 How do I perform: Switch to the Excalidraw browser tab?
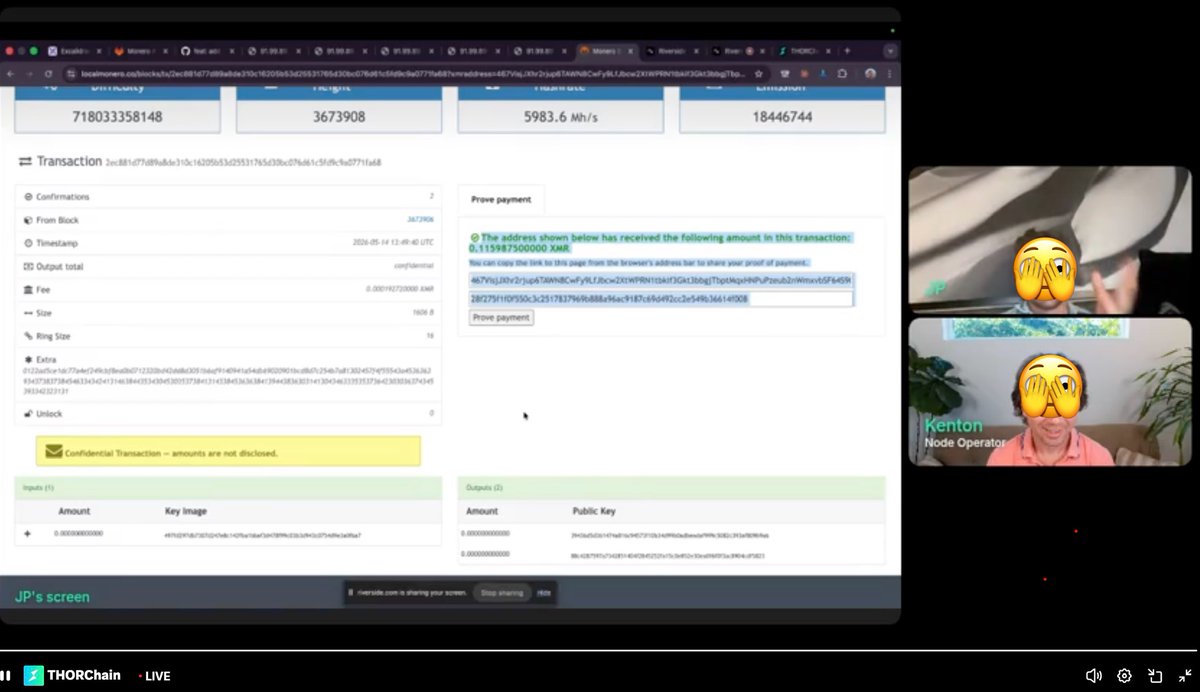pyautogui.click(x=77, y=50)
